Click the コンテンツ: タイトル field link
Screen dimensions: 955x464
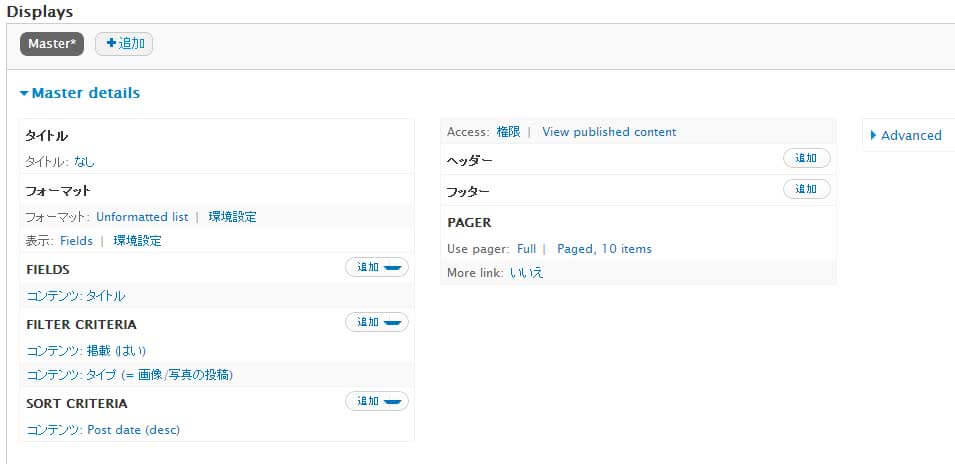[x=76, y=296]
